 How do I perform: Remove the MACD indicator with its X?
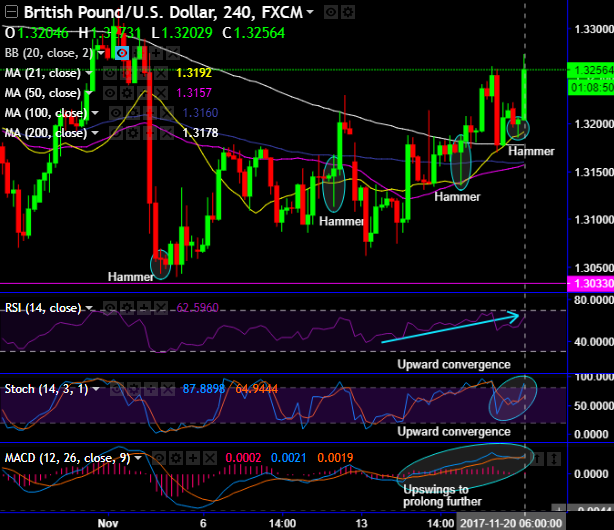(x=210, y=458)
